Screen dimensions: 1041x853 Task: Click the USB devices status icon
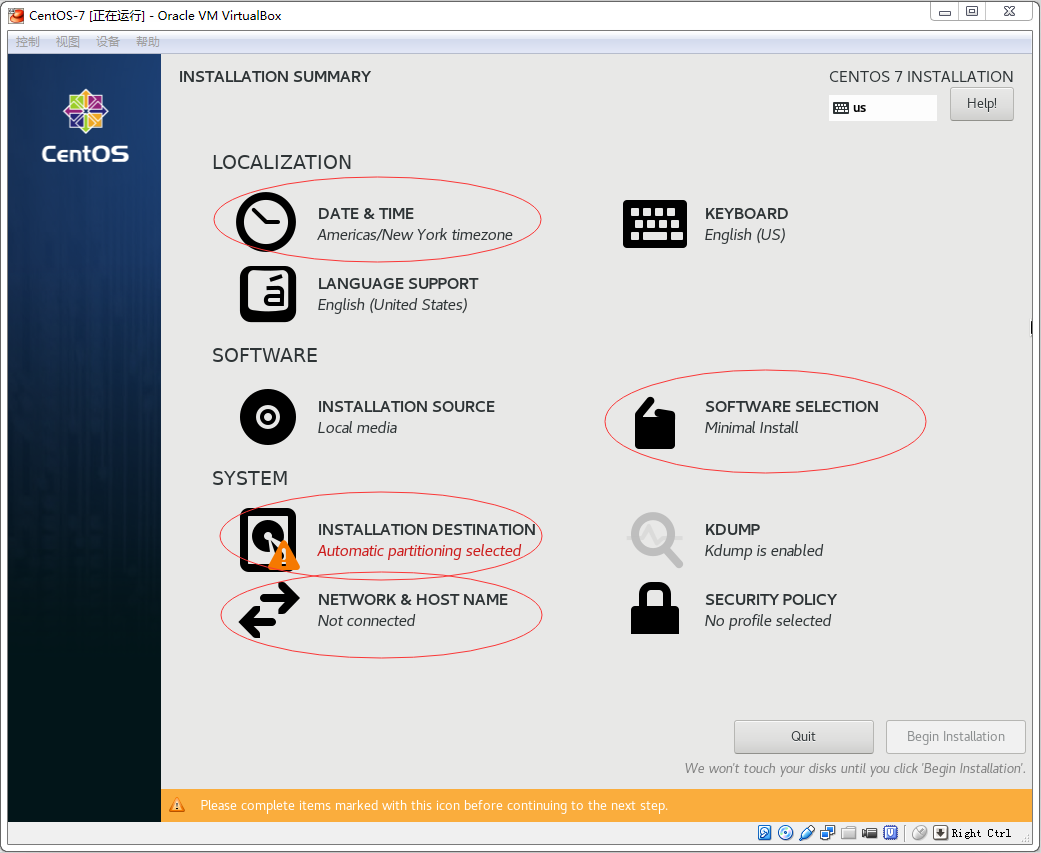[807, 833]
